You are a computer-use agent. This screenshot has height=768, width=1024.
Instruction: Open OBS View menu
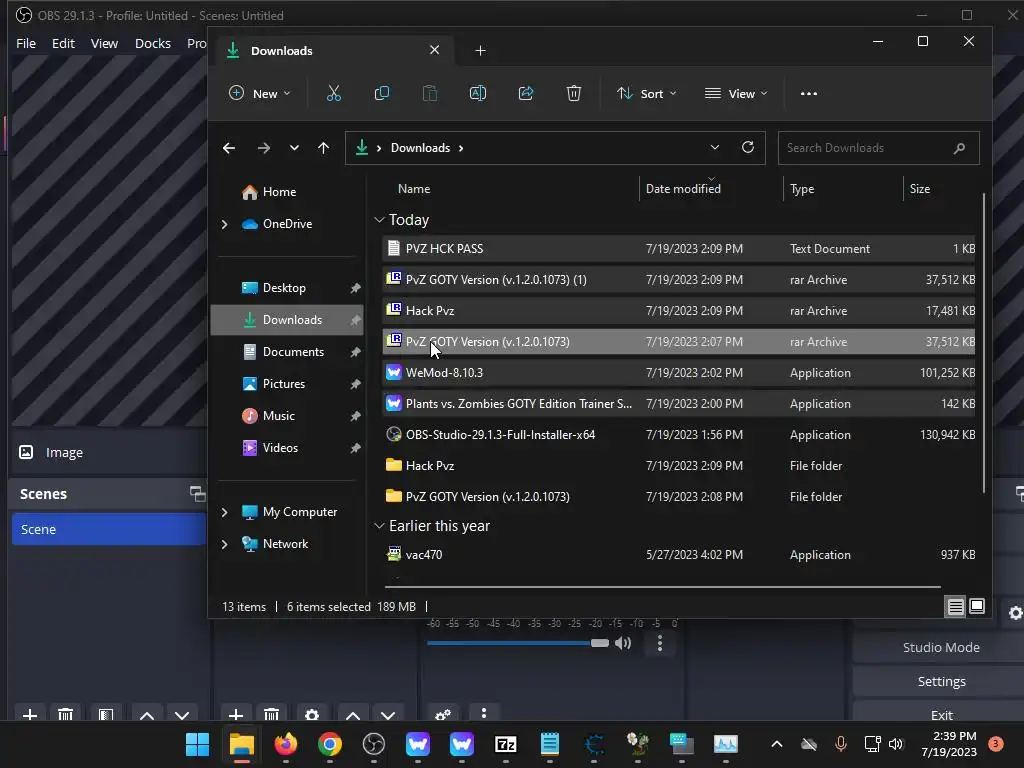pos(104,43)
